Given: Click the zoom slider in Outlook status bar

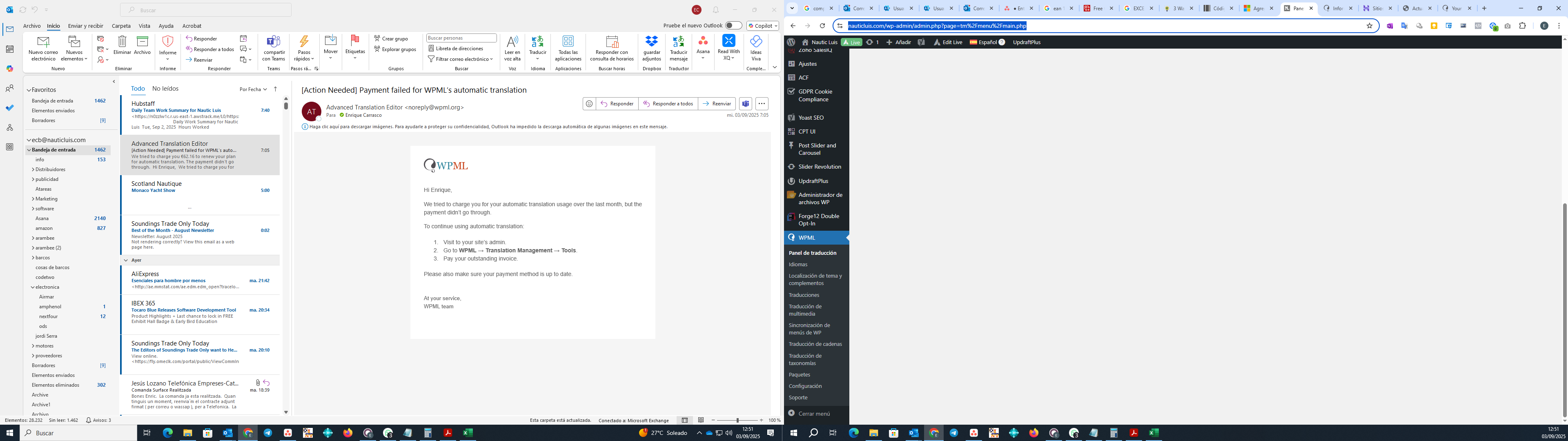Looking at the screenshot, I should [737, 420].
